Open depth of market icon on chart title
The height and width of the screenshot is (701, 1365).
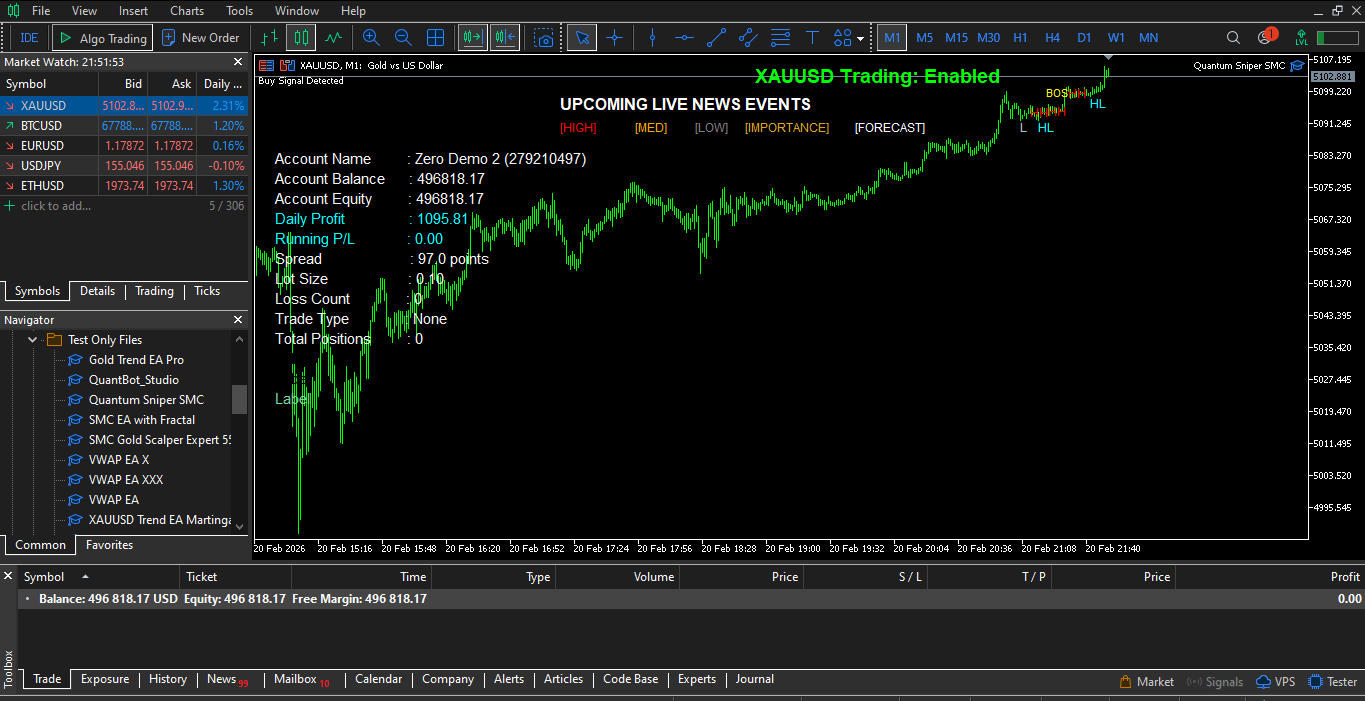287,65
